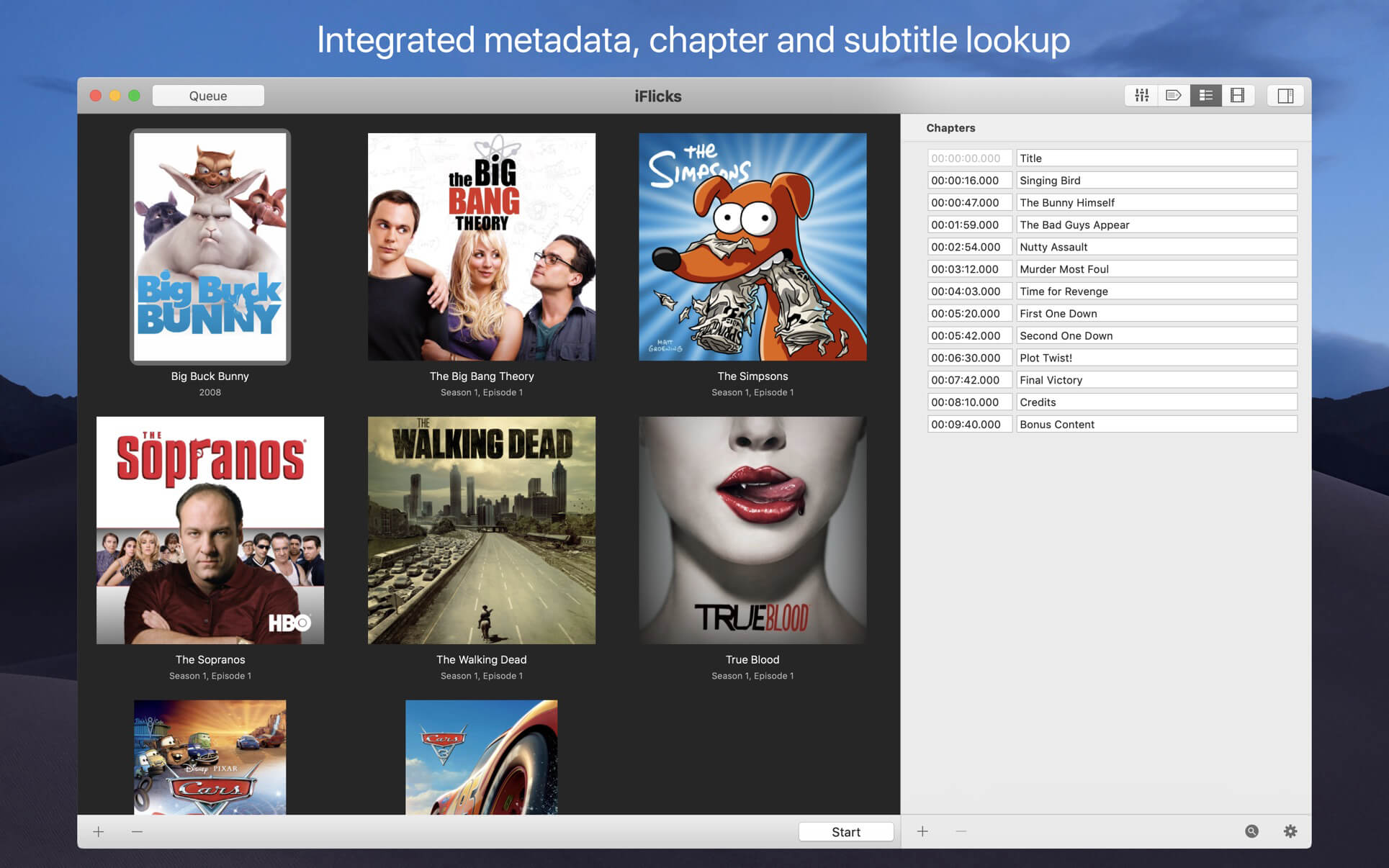This screenshot has height=868, width=1389.
Task: Select the chapters list view icon
Action: (1205, 96)
